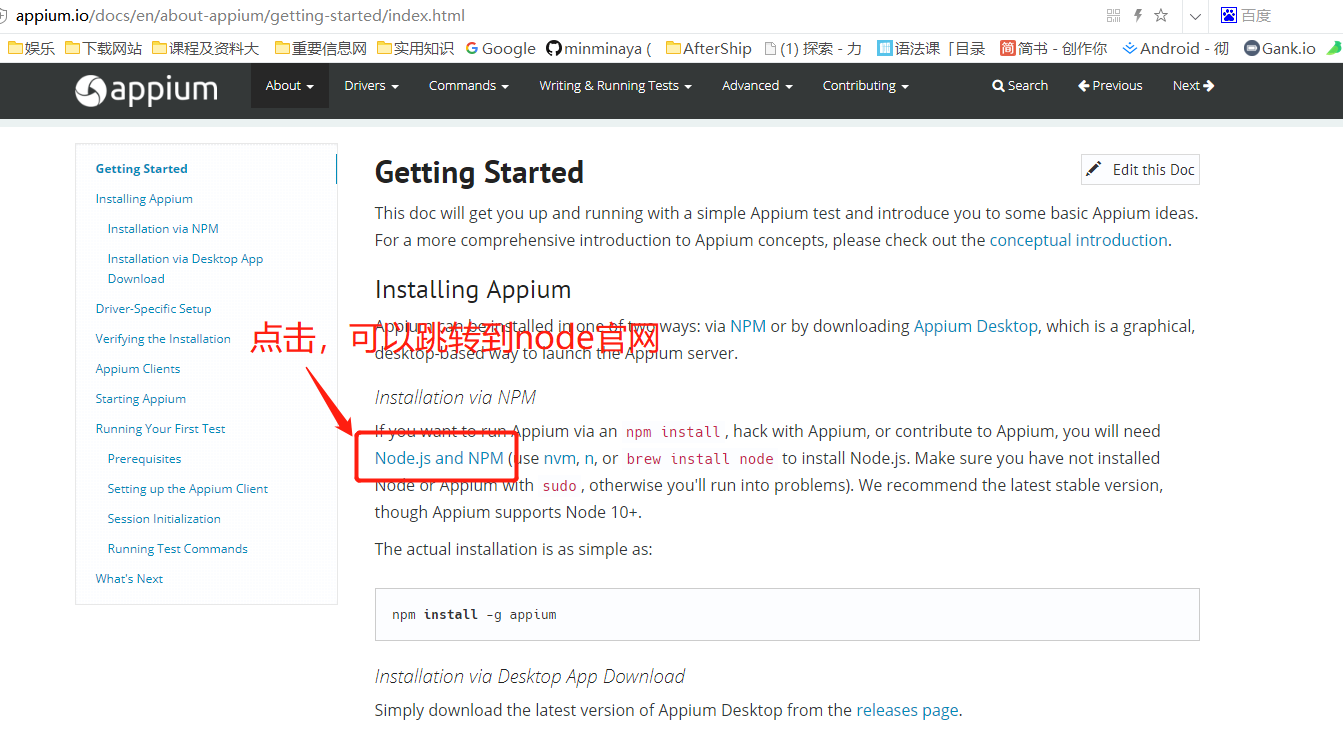Click the brew install node code text
Screen dimensions: 1343x749
[700, 459]
